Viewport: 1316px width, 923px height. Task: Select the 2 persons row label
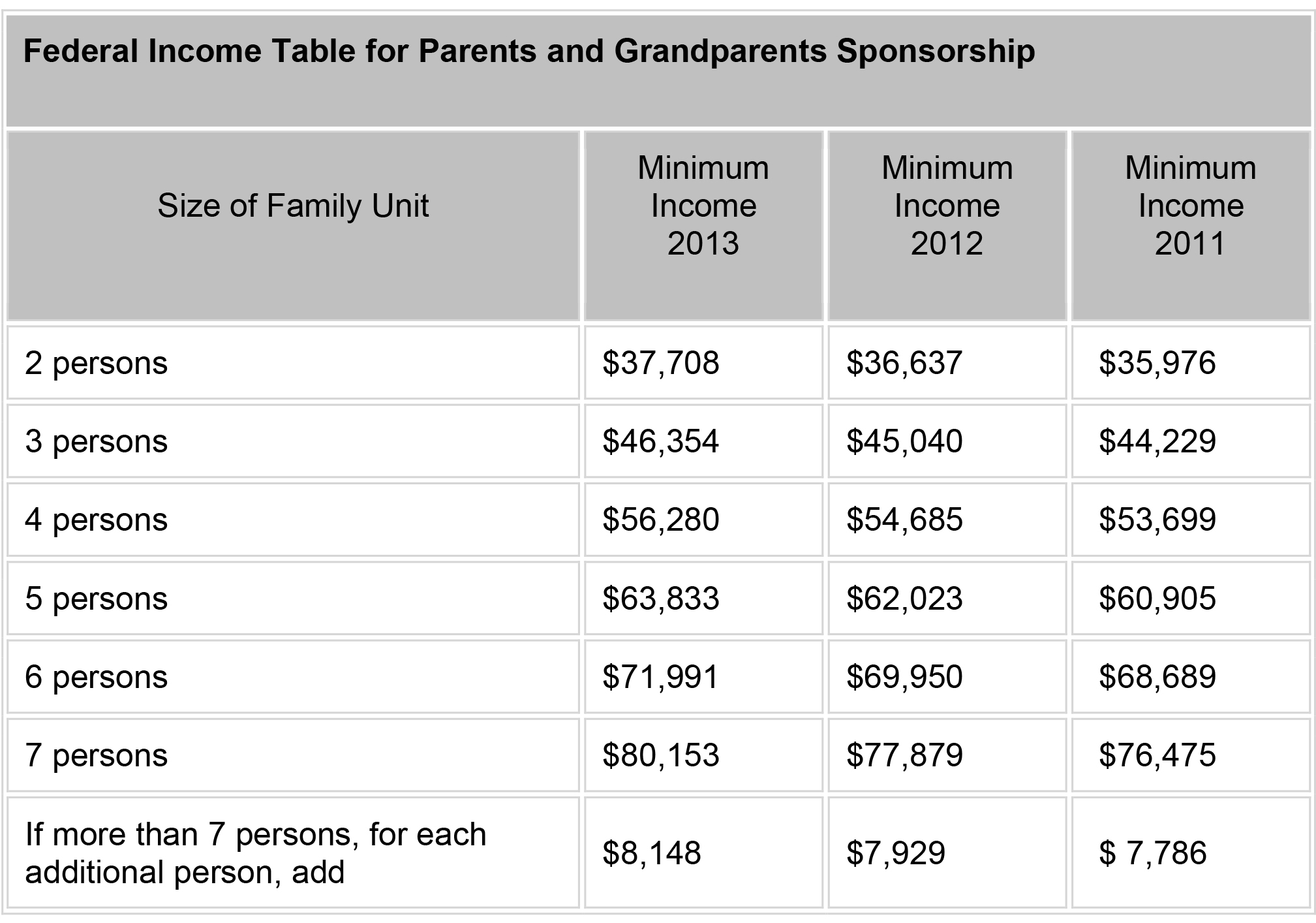pos(97,363)
